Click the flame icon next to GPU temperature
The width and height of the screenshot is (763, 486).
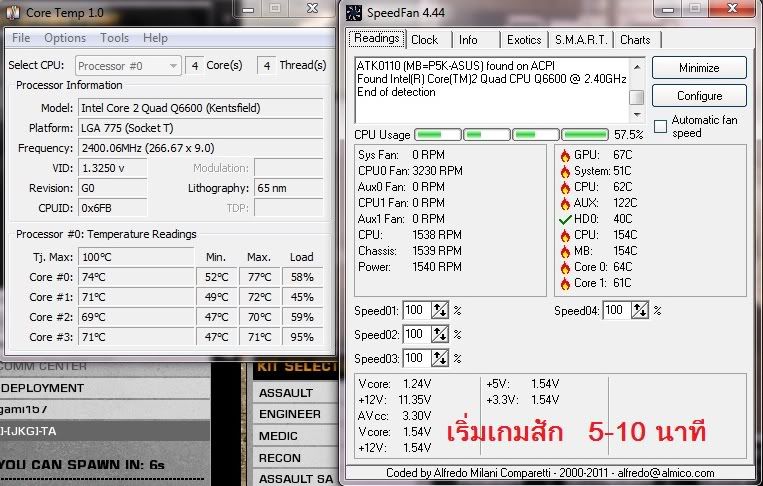pos(565,156)
